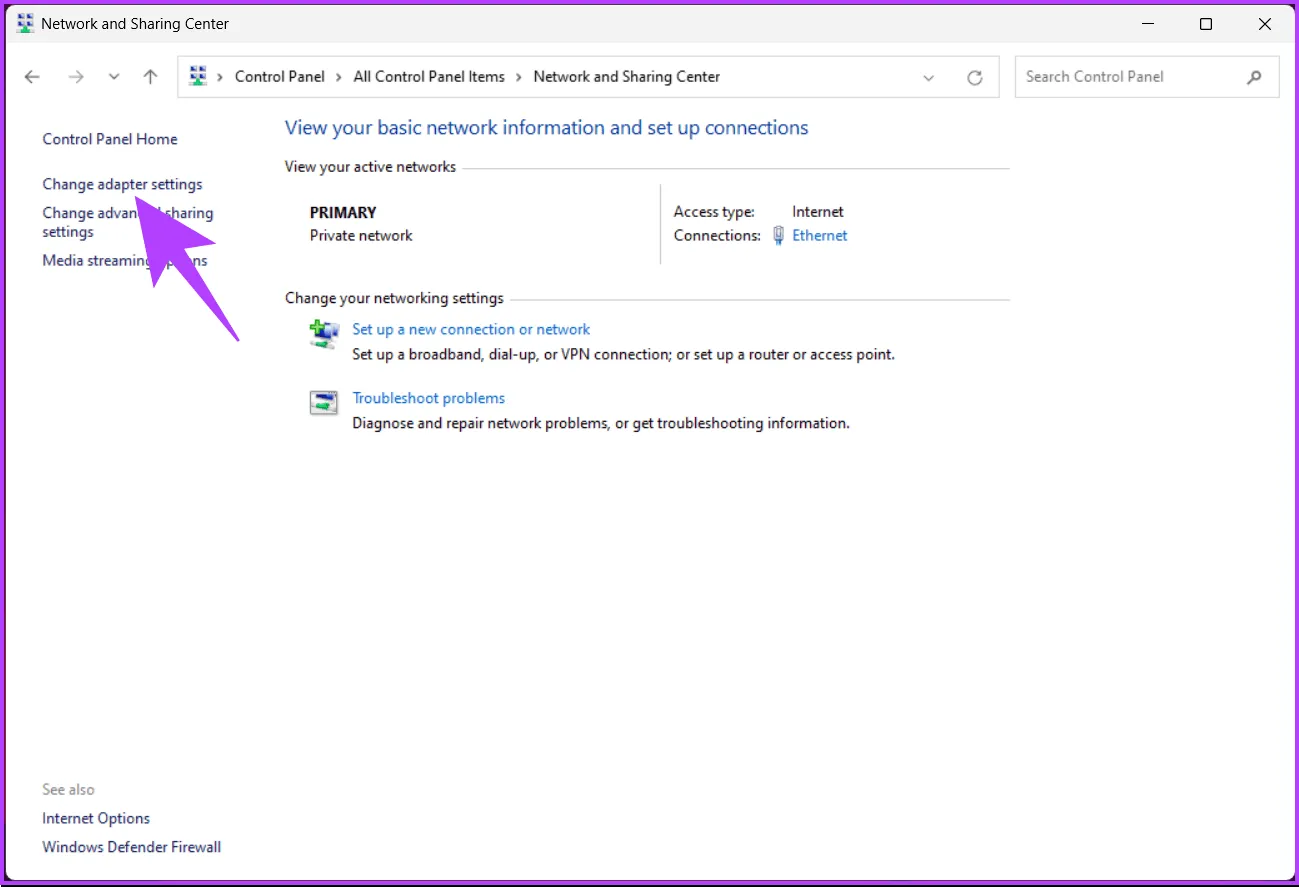Viewport: 1299px width, 887px height.
Task: Click the Back navigation arrow
Action: click(32, 77)
